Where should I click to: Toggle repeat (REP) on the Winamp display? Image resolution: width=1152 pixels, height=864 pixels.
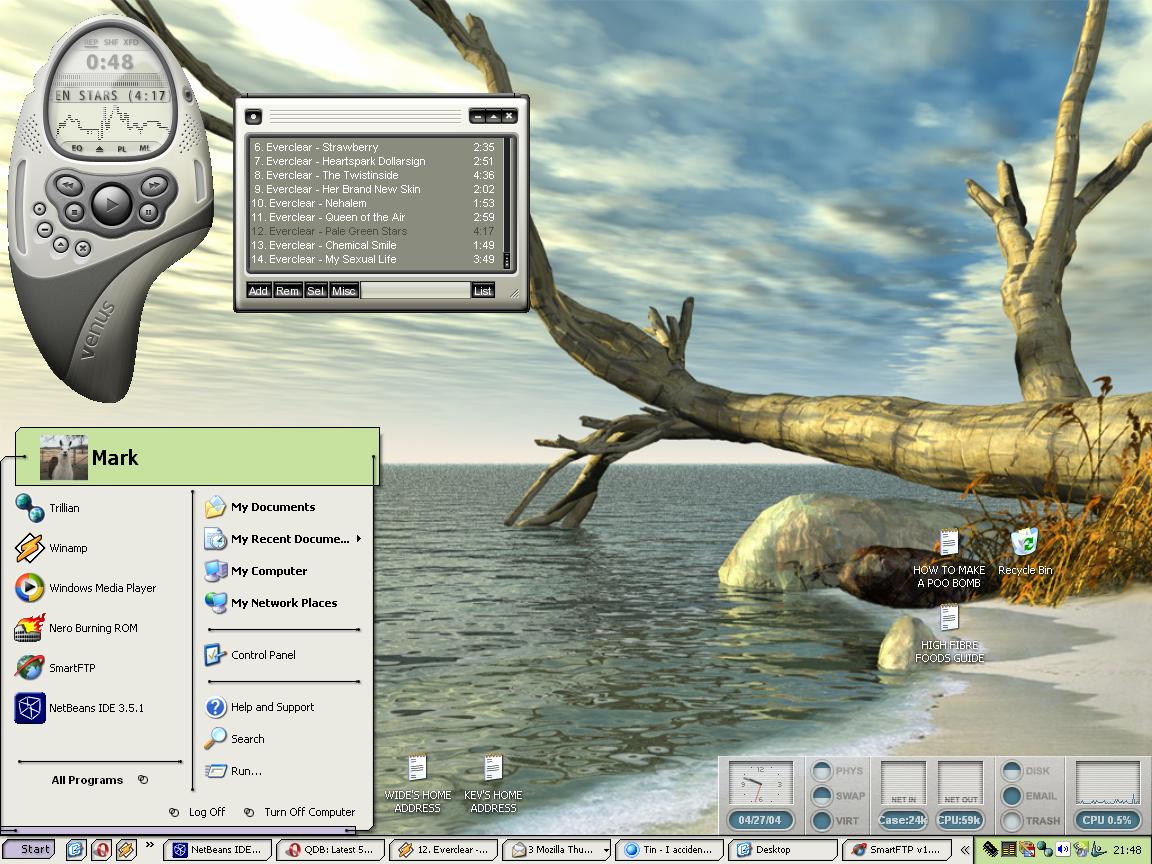coord(91,42)
